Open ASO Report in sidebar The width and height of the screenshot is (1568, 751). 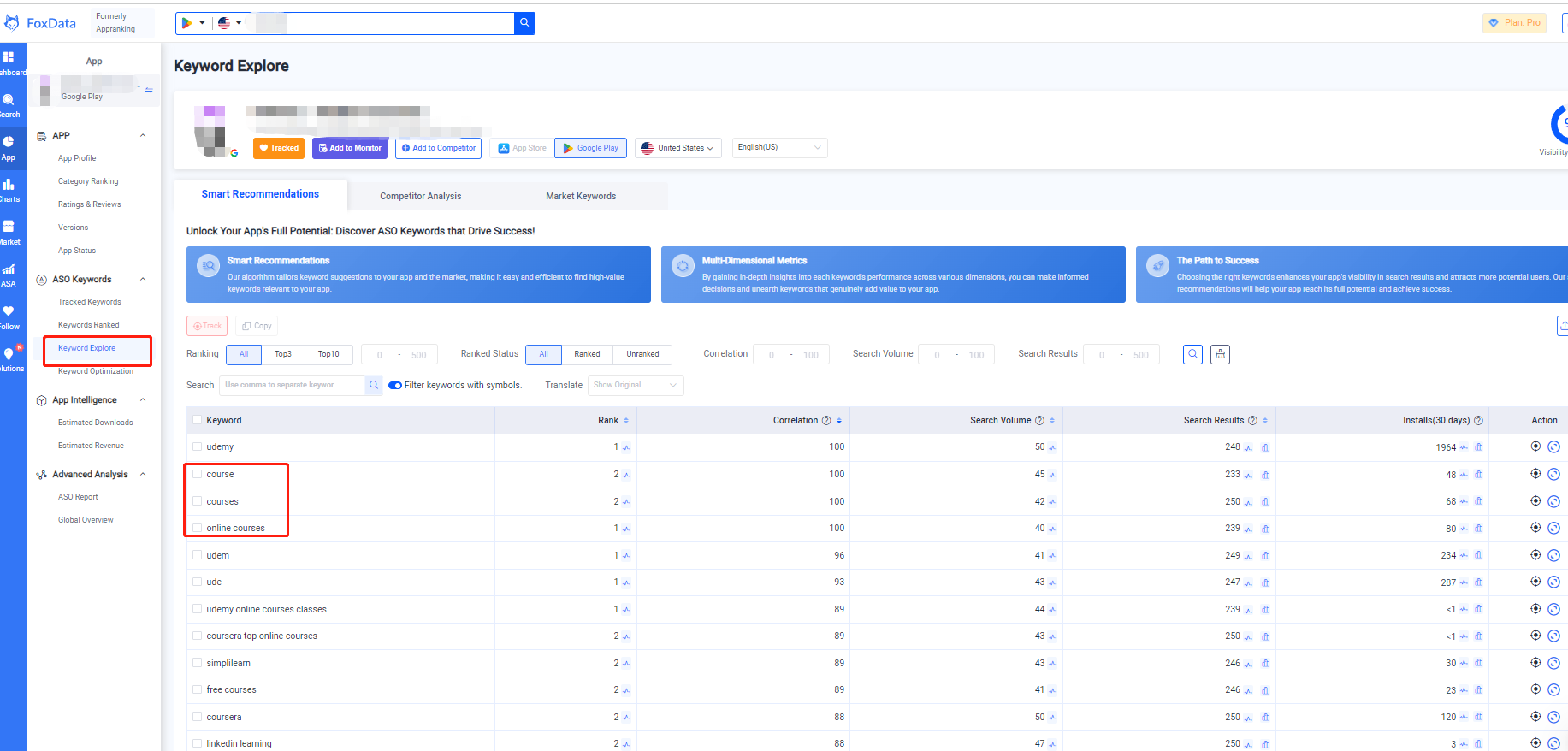click(x=78, y=497)
